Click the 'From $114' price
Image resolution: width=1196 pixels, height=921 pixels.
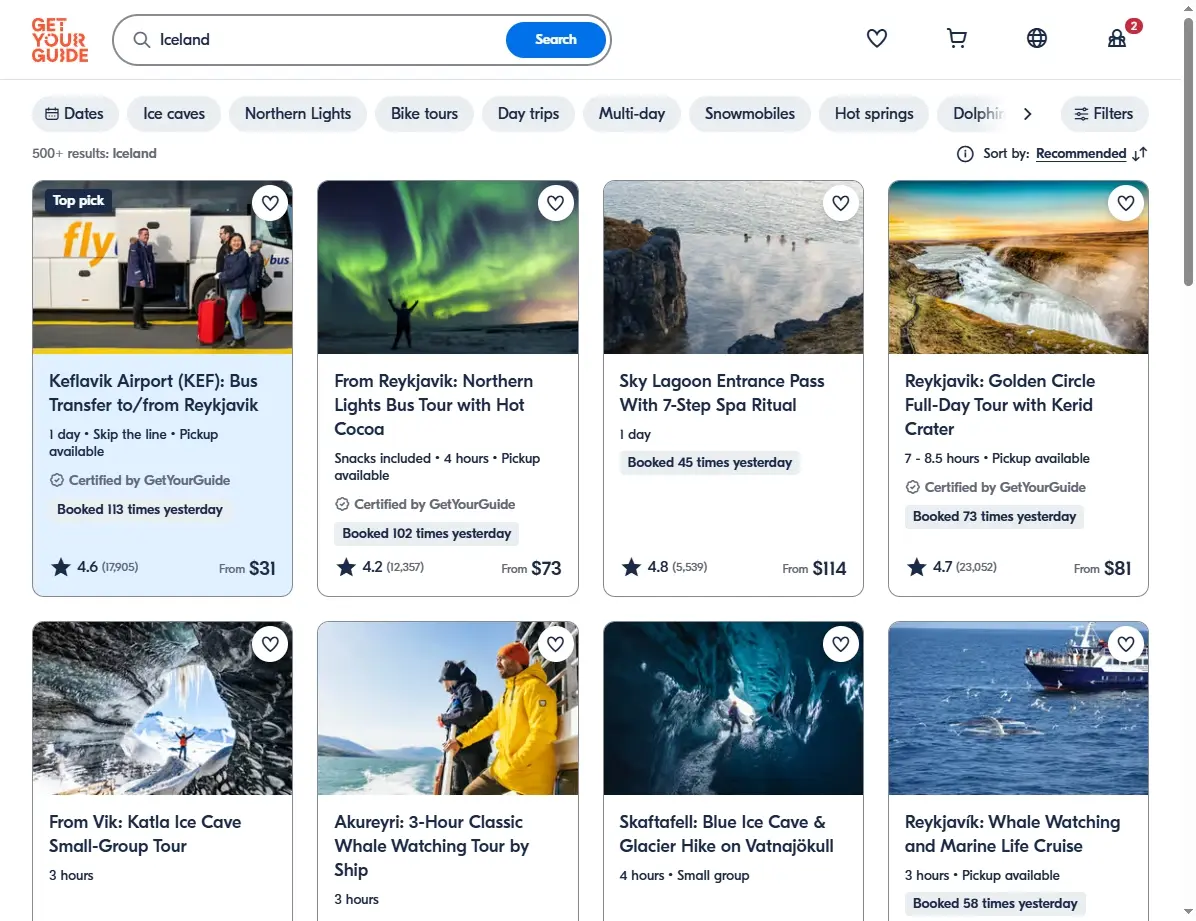(814, 568)
